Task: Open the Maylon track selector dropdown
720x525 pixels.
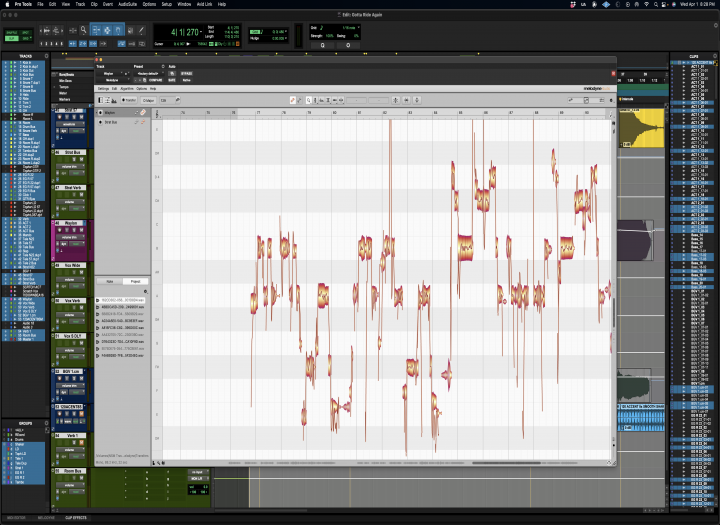Action: (x=111, y=72)
